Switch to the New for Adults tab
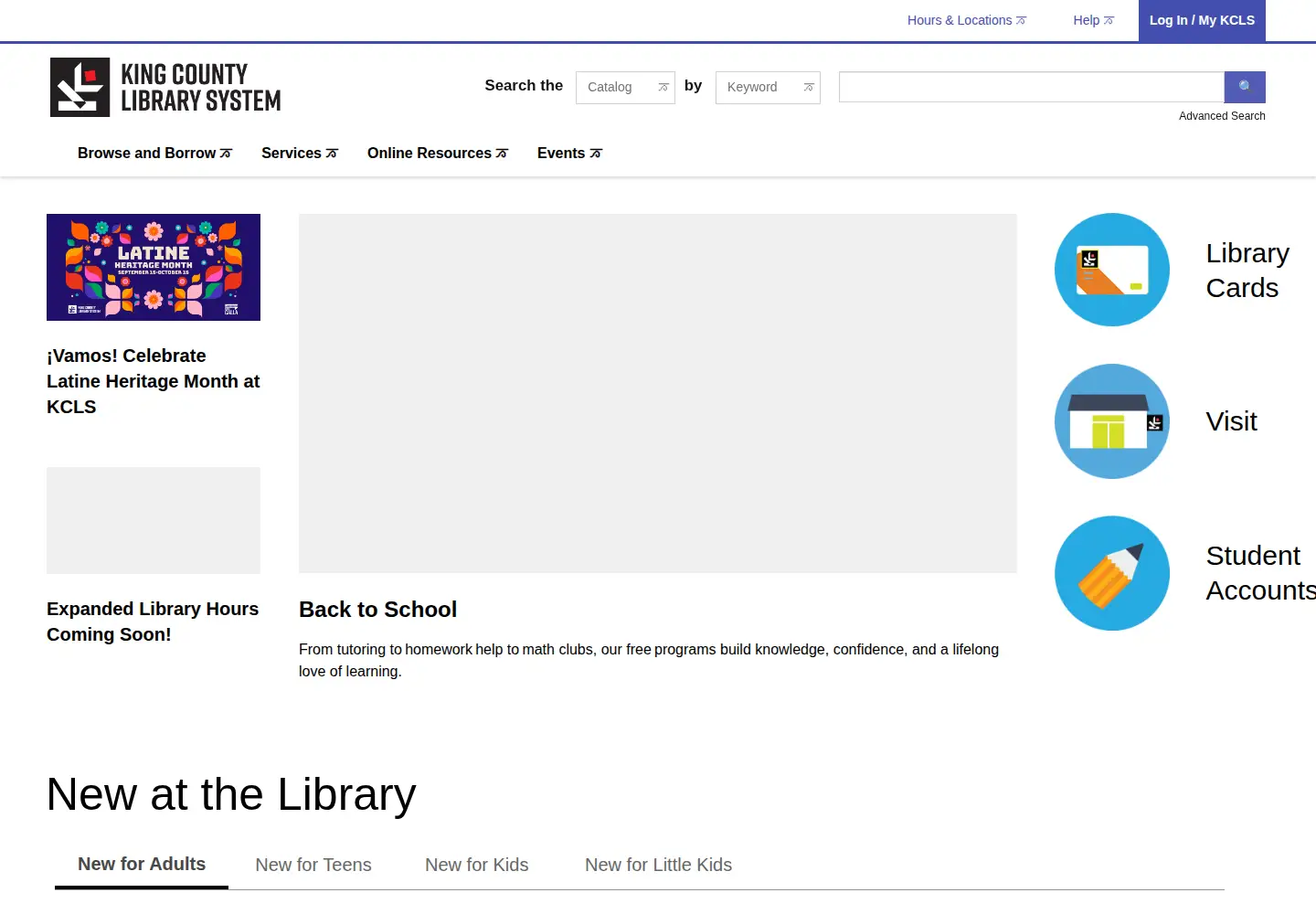This screenshot has height=914, width=1316. pyautogui.click(x=142, y=865)
